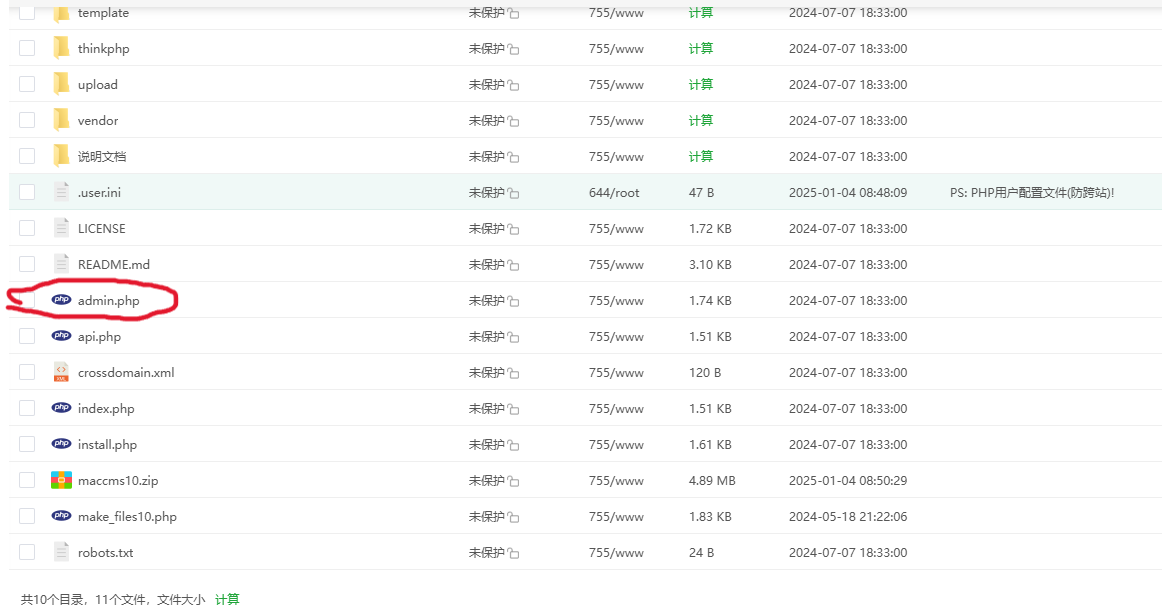Click the PHP icon beside admin.php
The image size is (1162, 606).
(61, 300)
